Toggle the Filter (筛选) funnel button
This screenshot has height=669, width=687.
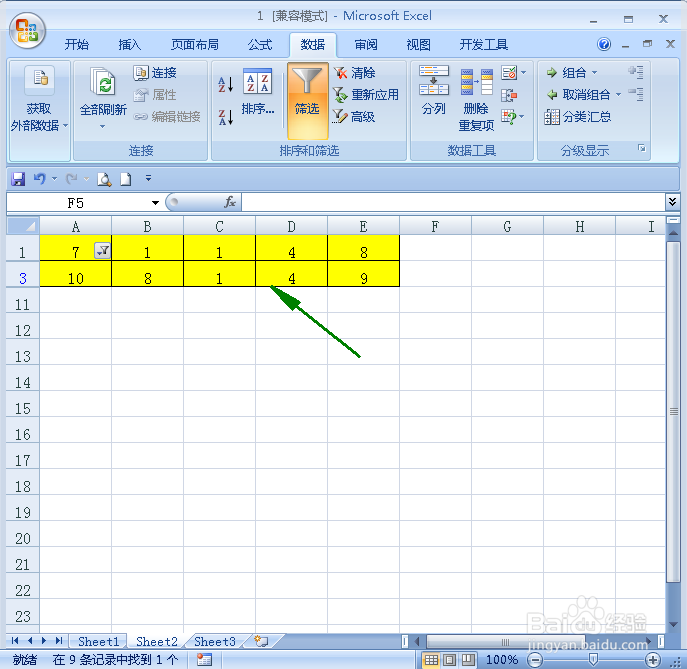click(308, 100)
